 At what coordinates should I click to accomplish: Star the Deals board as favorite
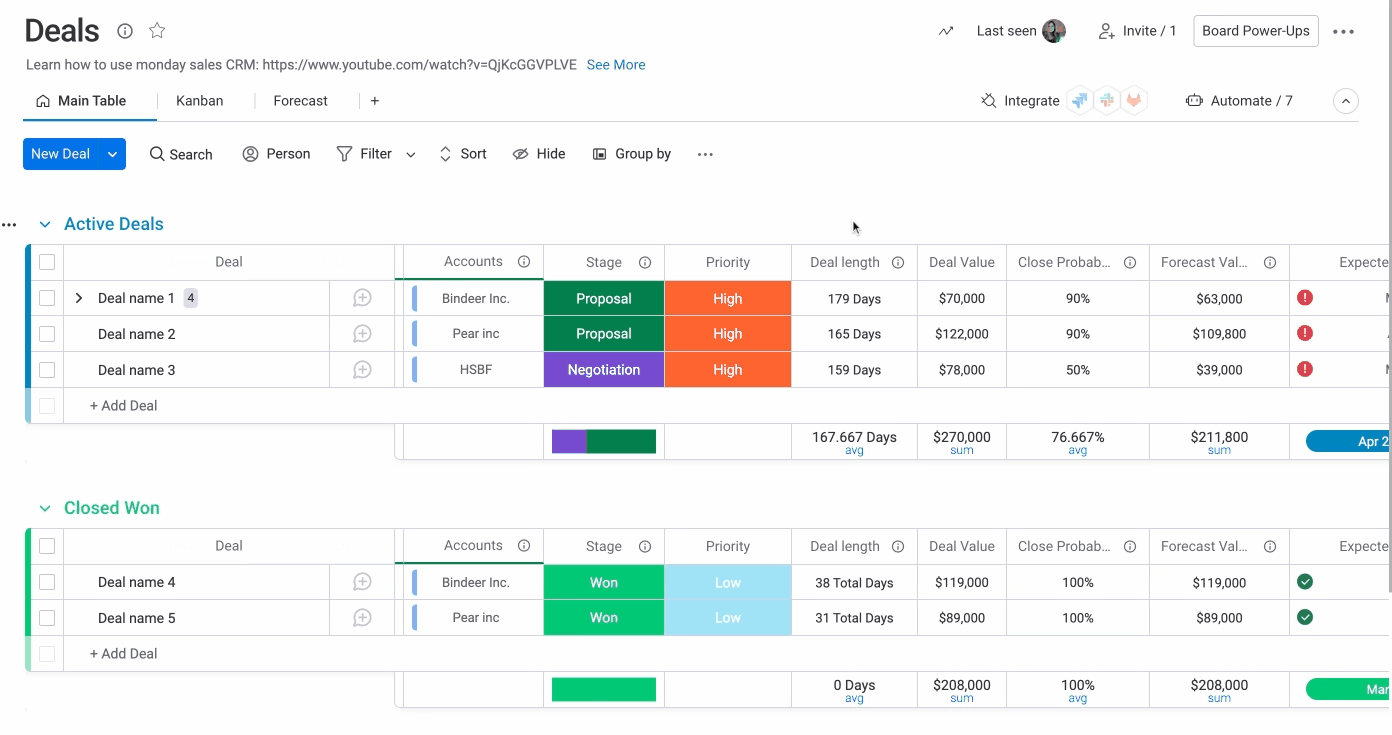156,31
